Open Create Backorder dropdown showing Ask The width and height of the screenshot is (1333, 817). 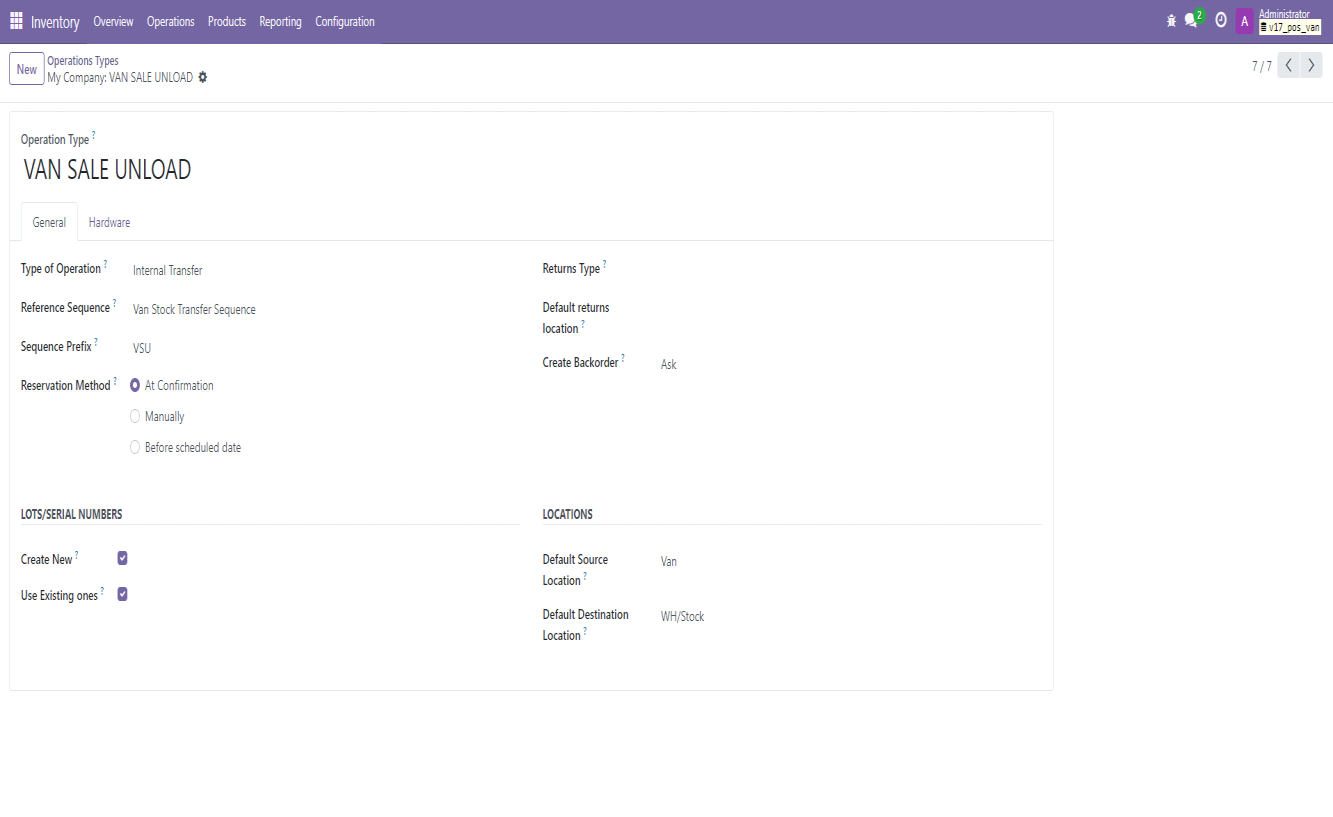[x=850, y=364]
